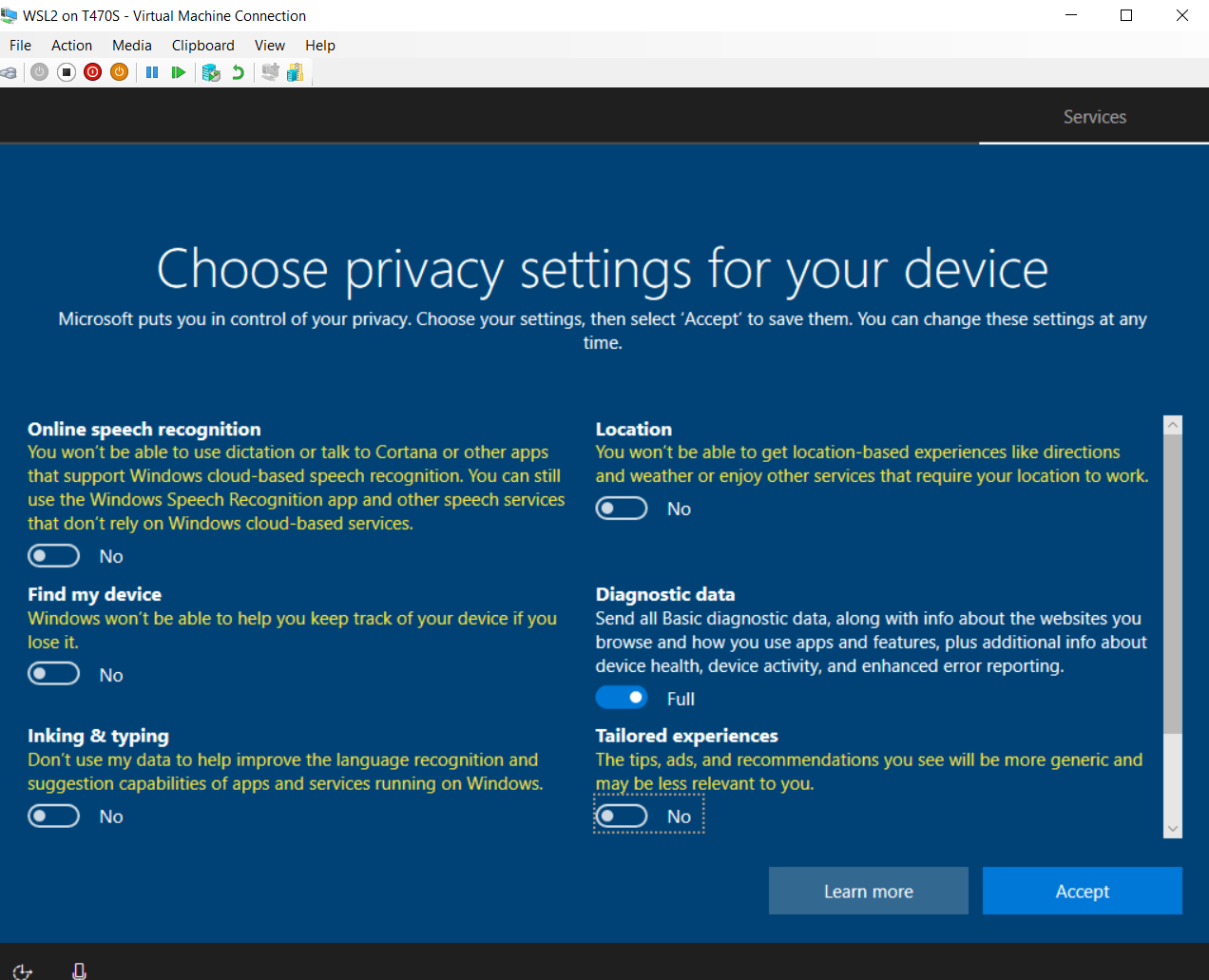
Task: Turn on the Location toggle
Action: pos(622,509)
